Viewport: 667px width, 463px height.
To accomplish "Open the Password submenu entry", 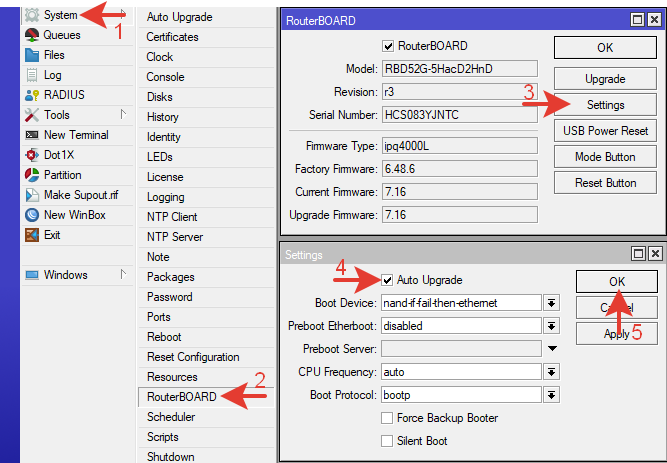I will (206, 297).
